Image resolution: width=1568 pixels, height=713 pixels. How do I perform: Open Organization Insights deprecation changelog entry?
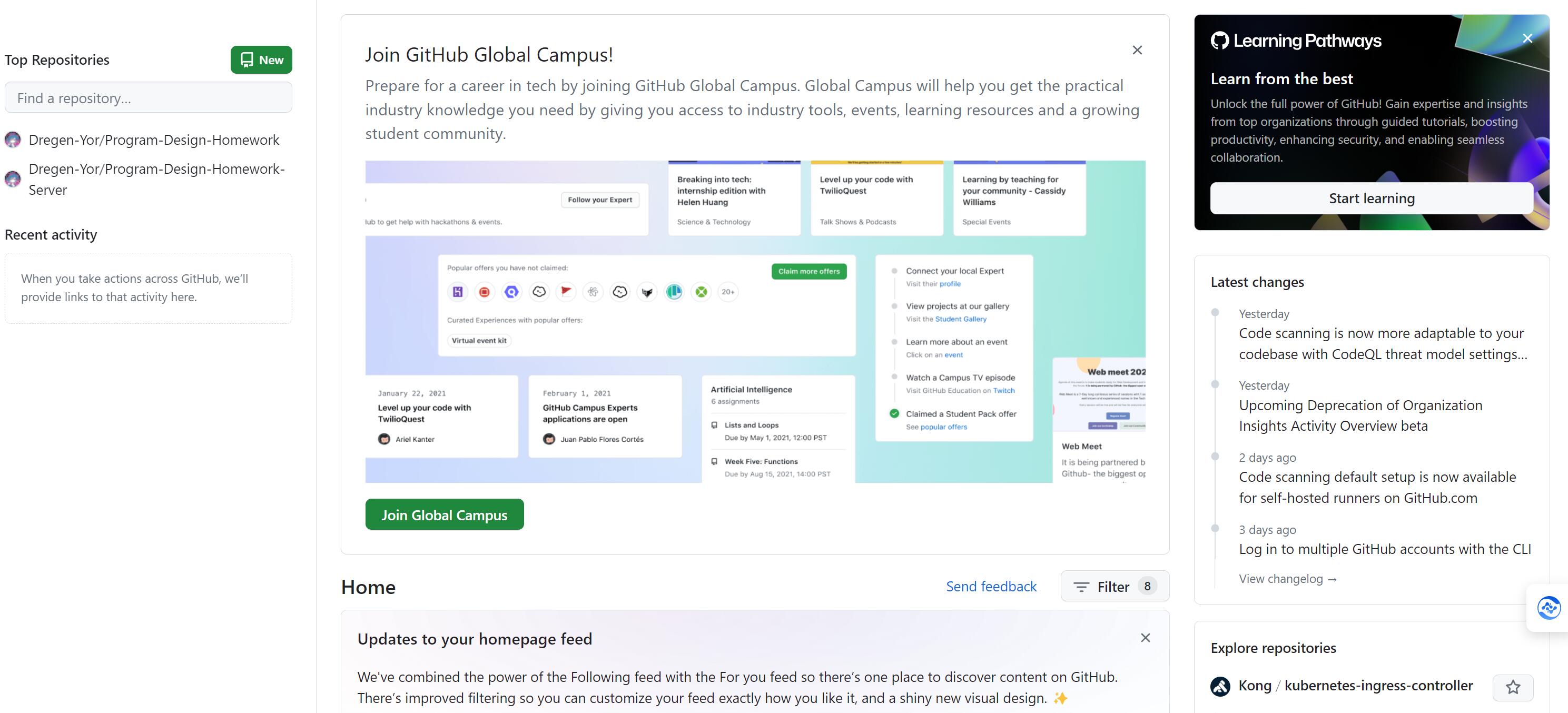(x=1360, y=415)
